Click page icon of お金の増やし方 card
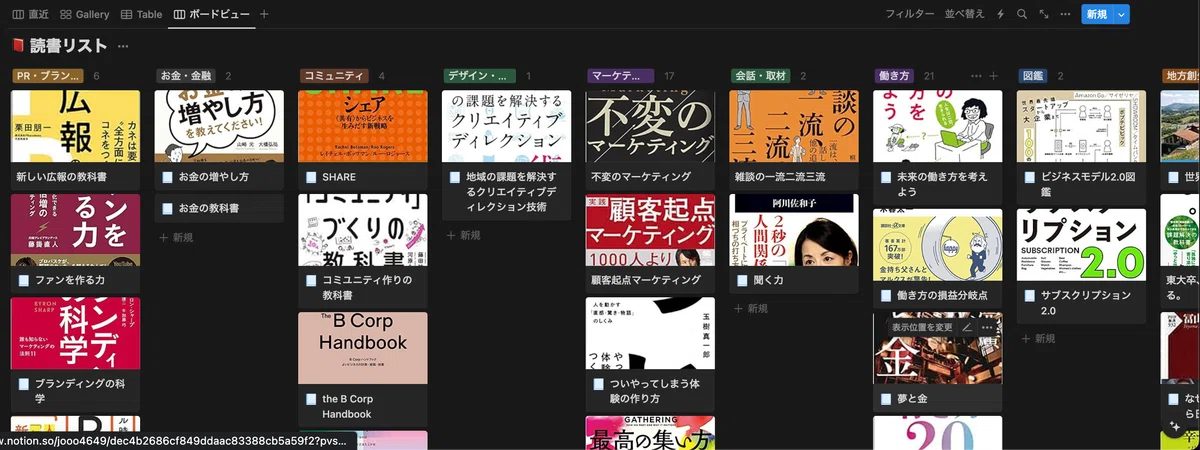 coord(167,177)
